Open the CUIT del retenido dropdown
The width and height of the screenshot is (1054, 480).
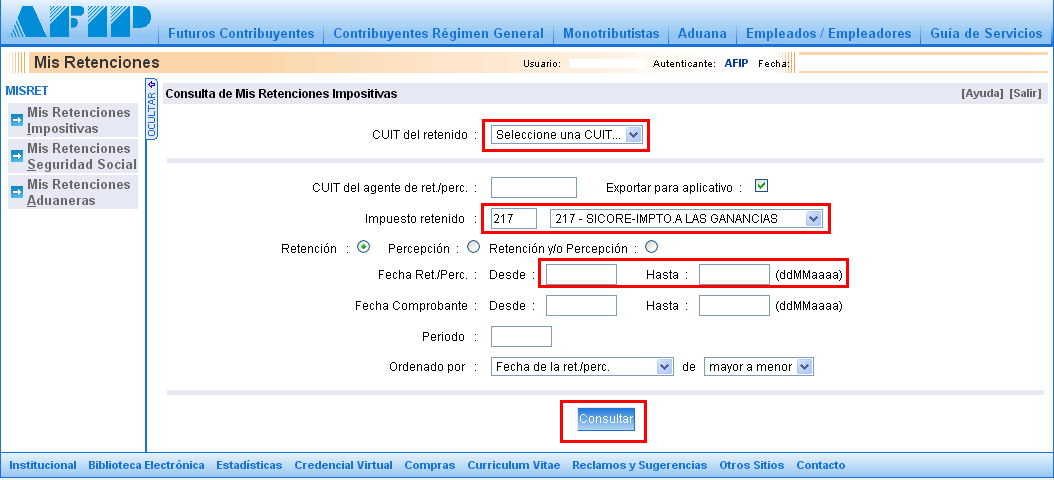click(566, 135)
